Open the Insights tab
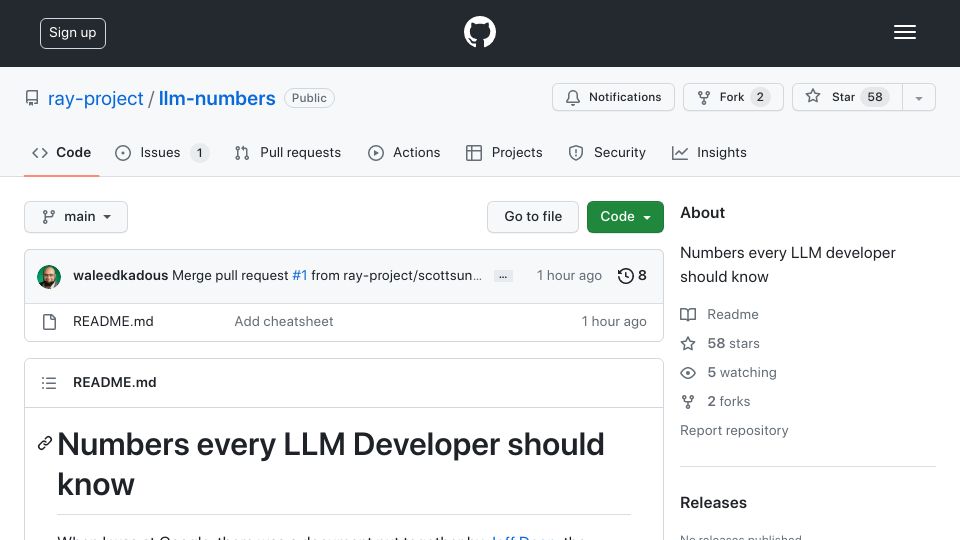 coord(709,152)
